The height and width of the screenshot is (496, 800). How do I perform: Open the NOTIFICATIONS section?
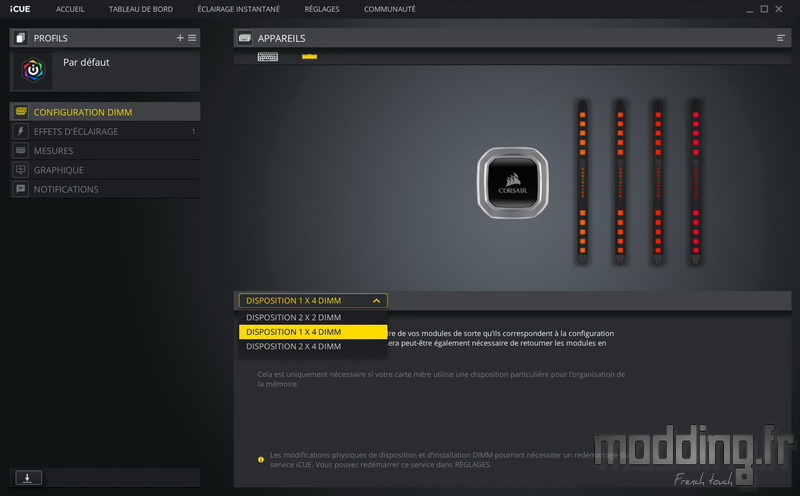tap(105, 189)
